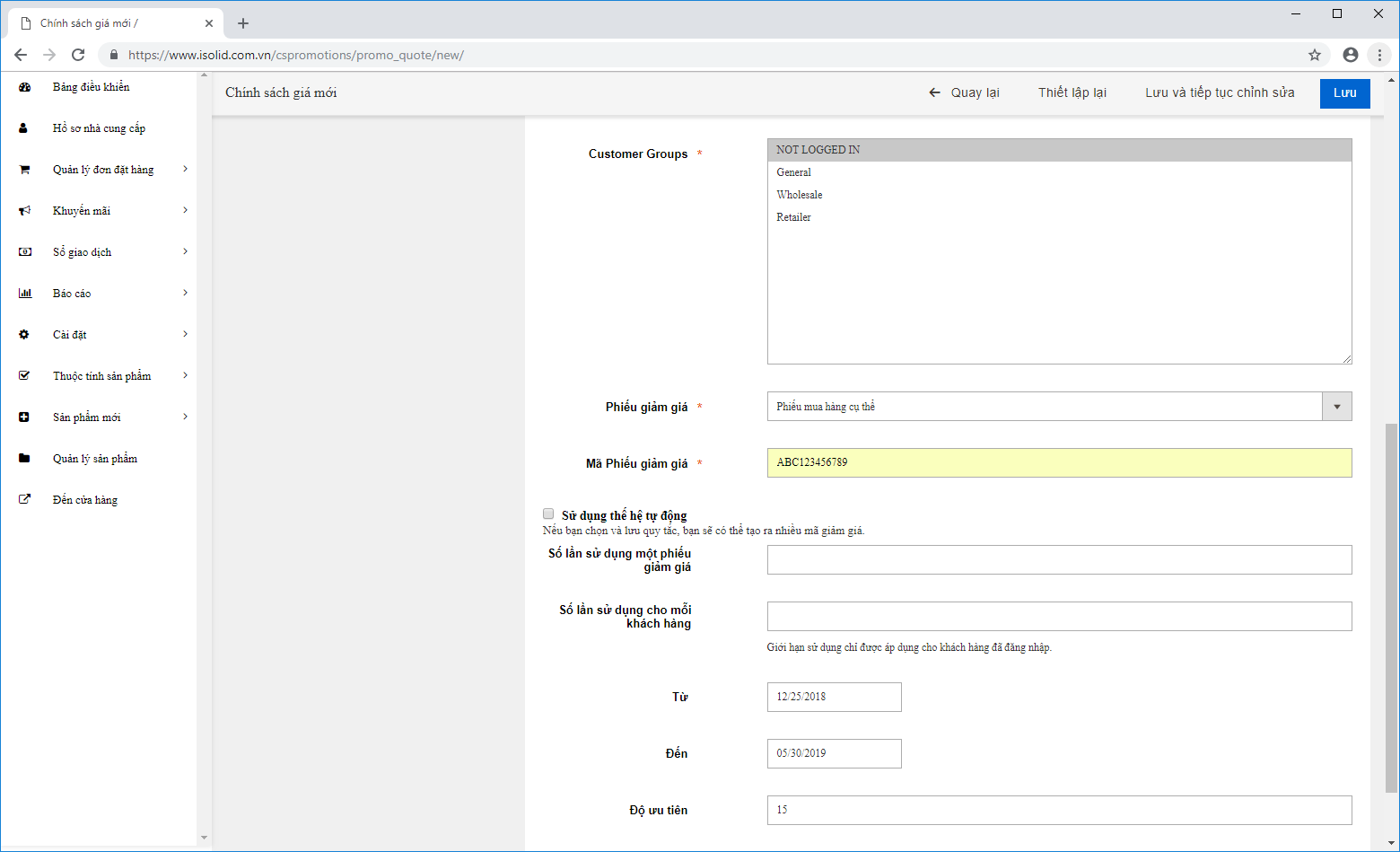The width and height of the screenshot is (1400, 852).
Task: Open Đến cửa hàng menu item
Action: pos(85,500)
